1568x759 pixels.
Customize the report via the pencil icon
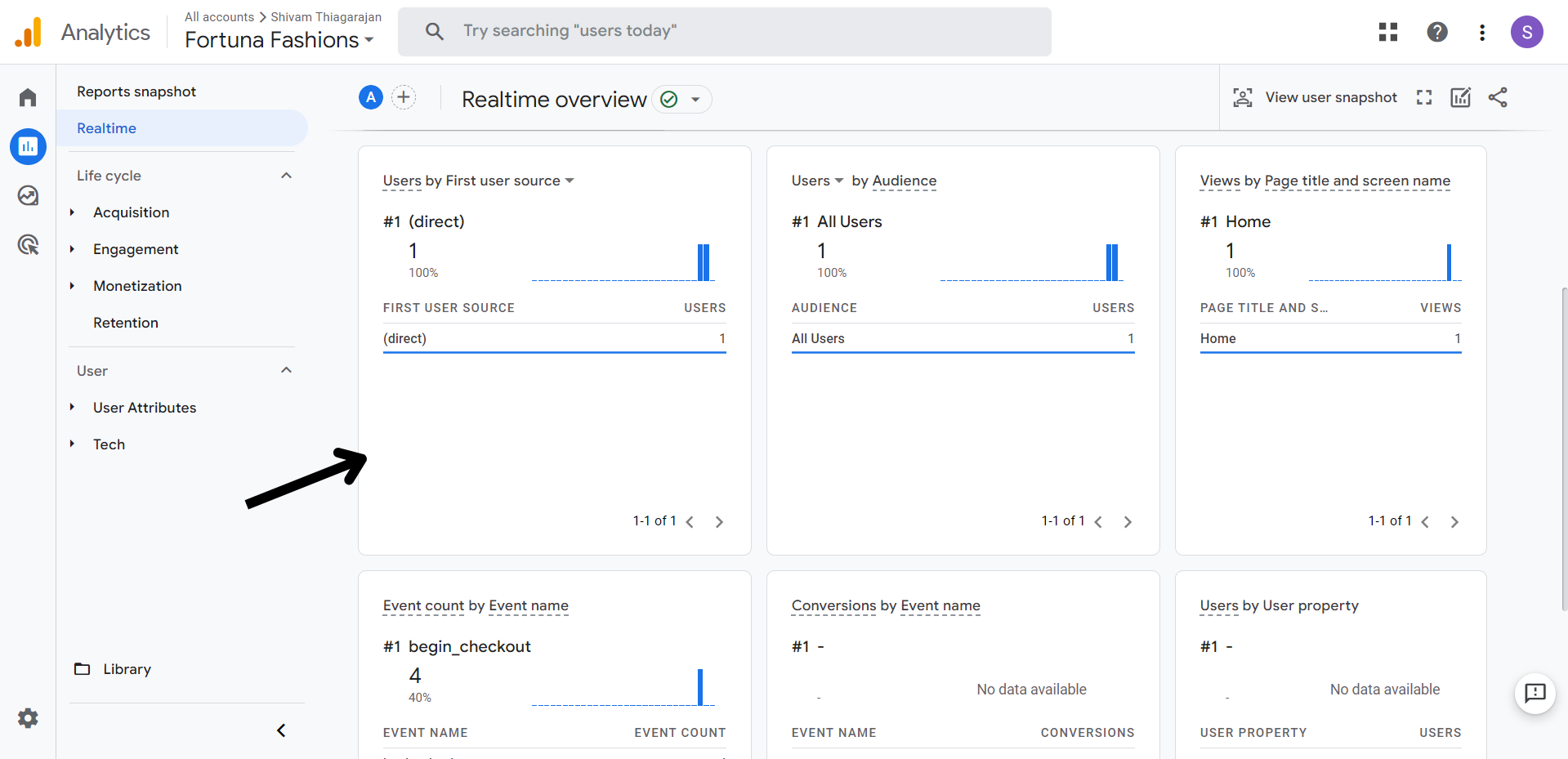pyautogui.click(x=1461, y=97)
